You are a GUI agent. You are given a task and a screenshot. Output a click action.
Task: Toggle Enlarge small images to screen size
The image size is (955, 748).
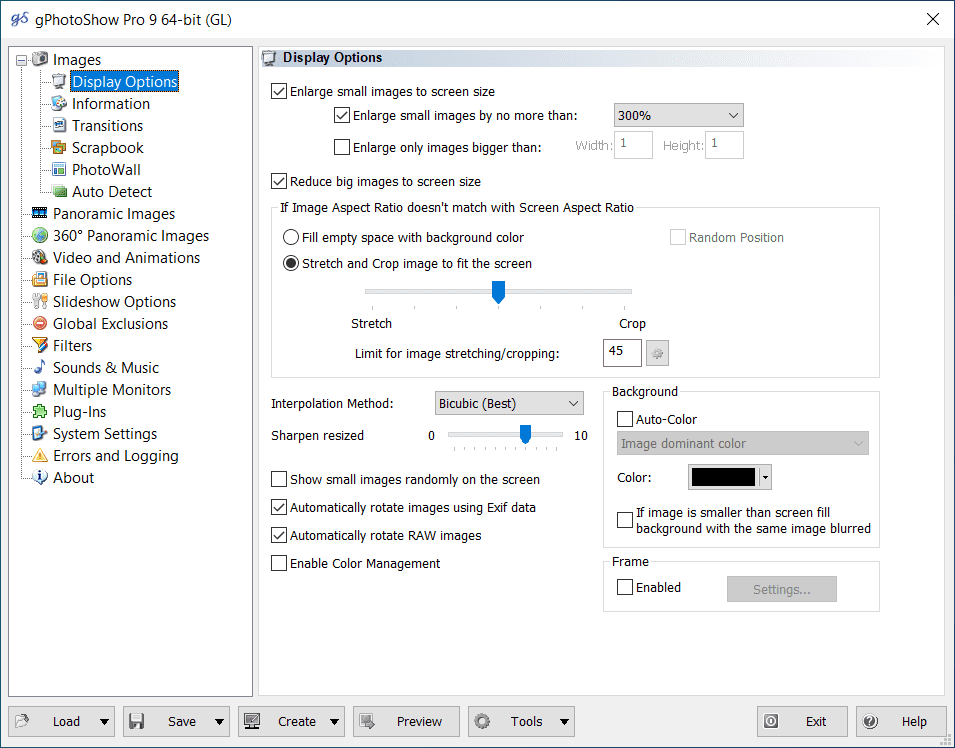pos(279,91)
